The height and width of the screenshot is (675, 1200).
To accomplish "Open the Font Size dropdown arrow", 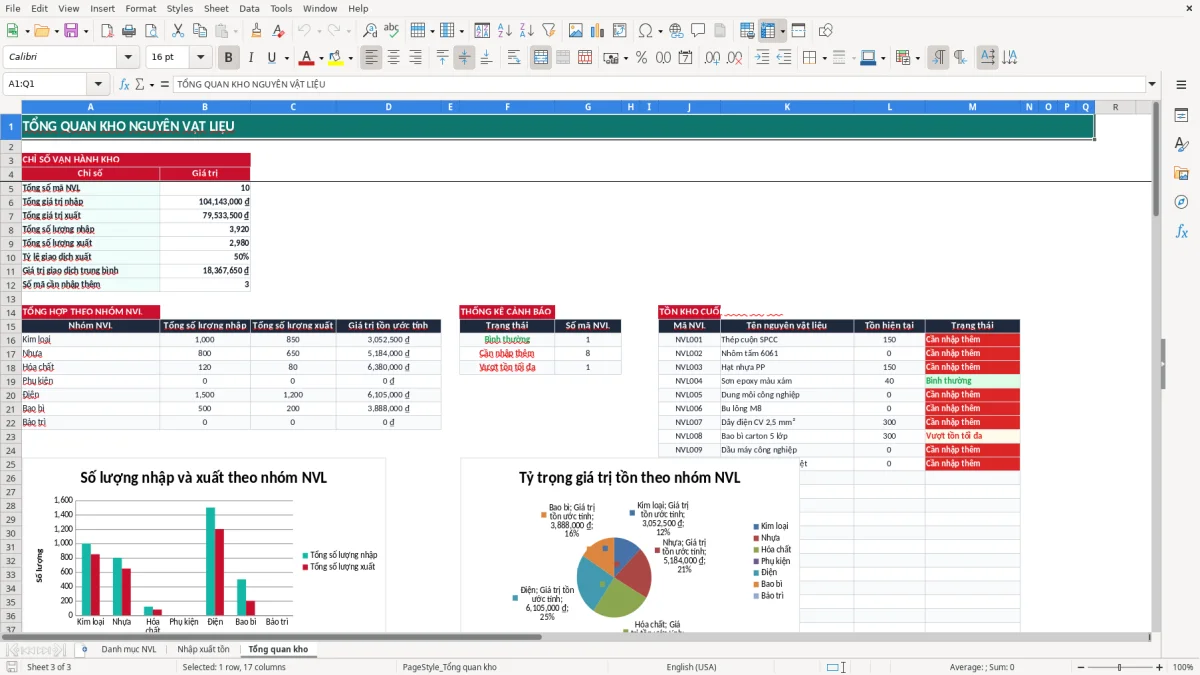I will 200,58.
